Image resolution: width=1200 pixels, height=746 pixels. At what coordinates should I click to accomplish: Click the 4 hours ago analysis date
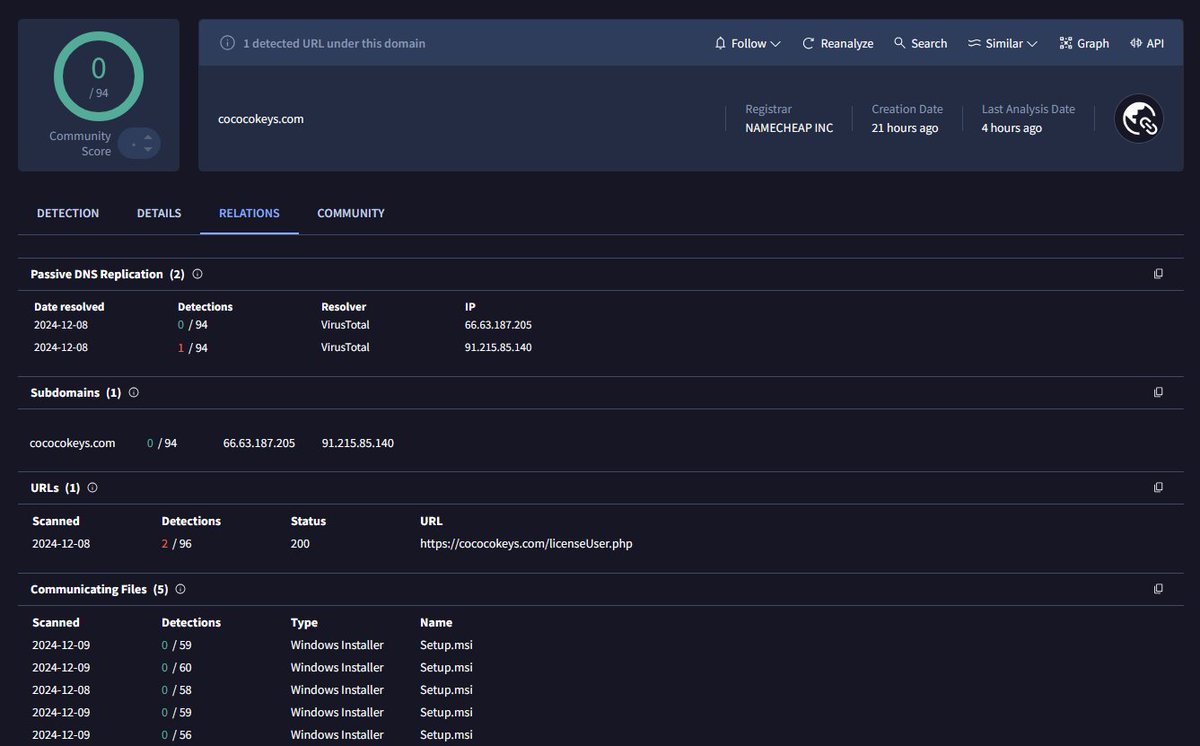point(1012,128)
